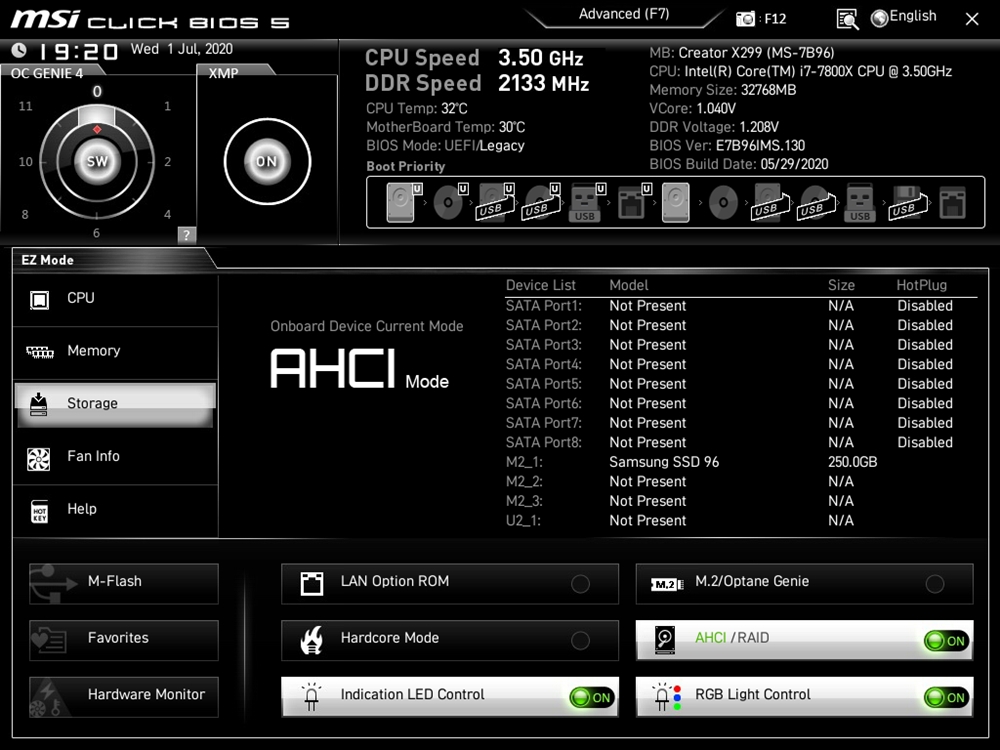This screenshot has height=750, width=1000.
Task: Select the UEFI USB key boot icon
Action: click(586, 202)
